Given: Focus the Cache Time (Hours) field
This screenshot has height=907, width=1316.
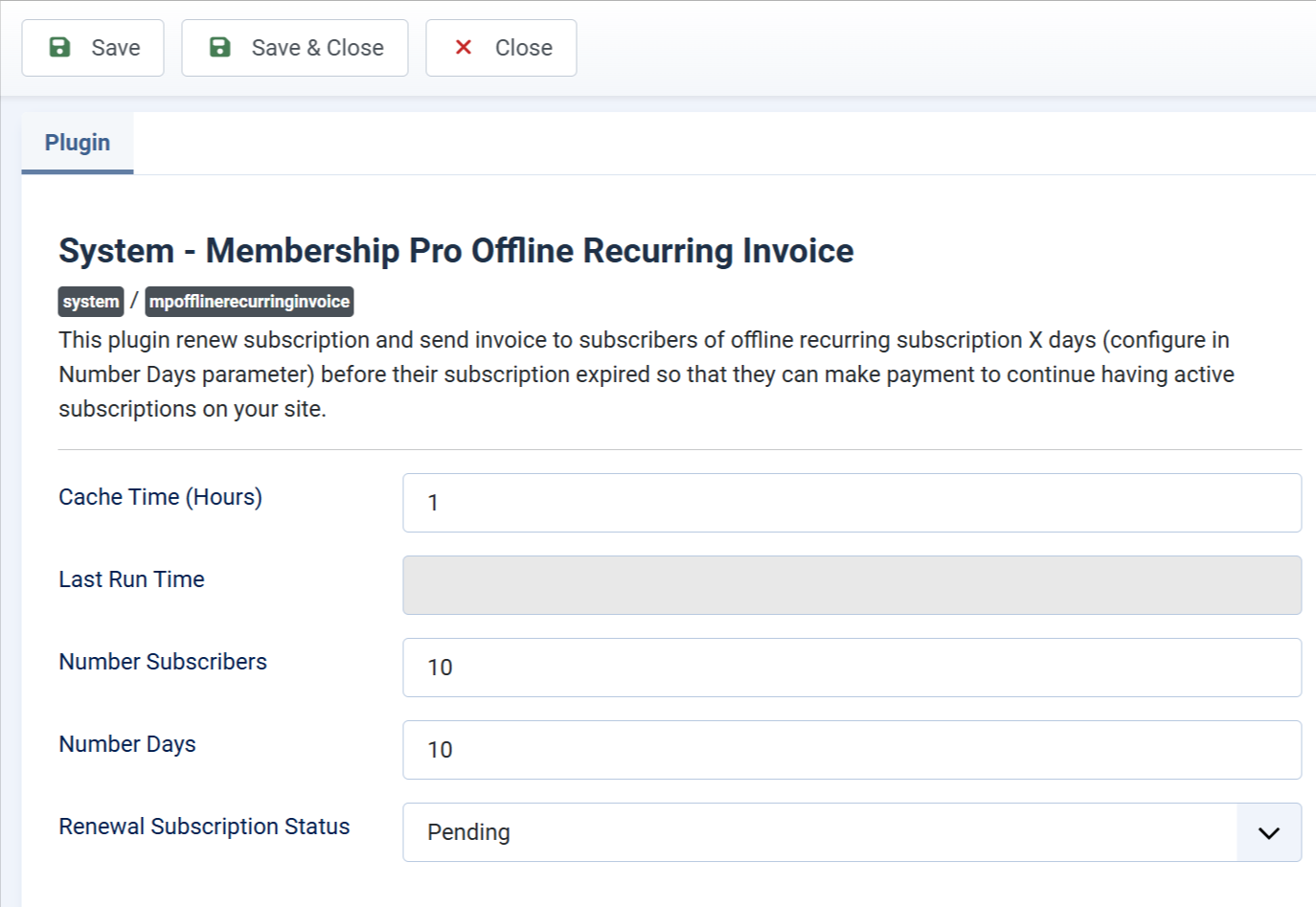Looking at the screenshot, I should click(851, 503).
